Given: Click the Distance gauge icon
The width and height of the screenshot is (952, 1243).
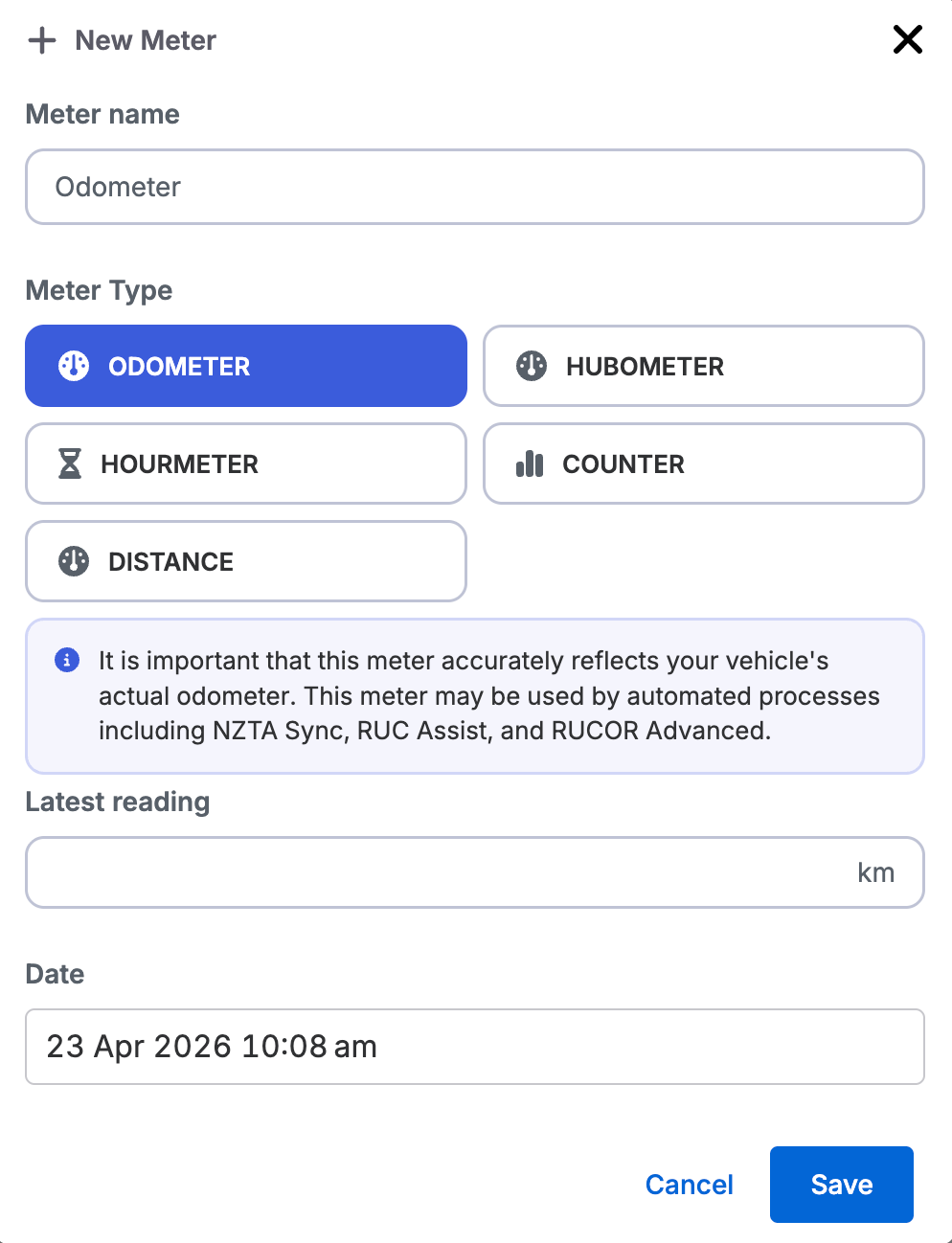Looking at the screenshot, I should 74,561.
